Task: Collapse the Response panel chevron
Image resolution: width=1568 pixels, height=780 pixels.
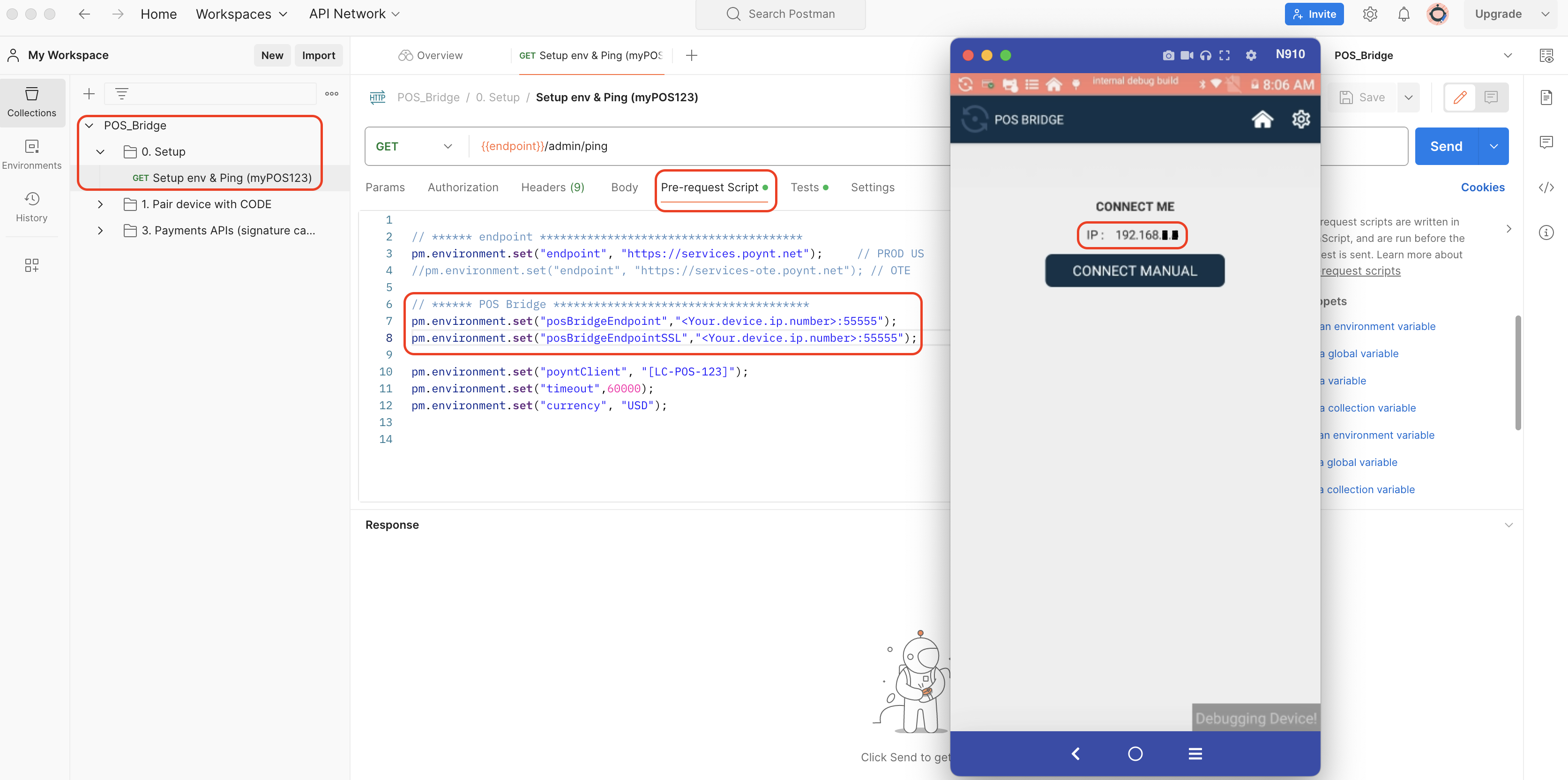Action: 1508,525
